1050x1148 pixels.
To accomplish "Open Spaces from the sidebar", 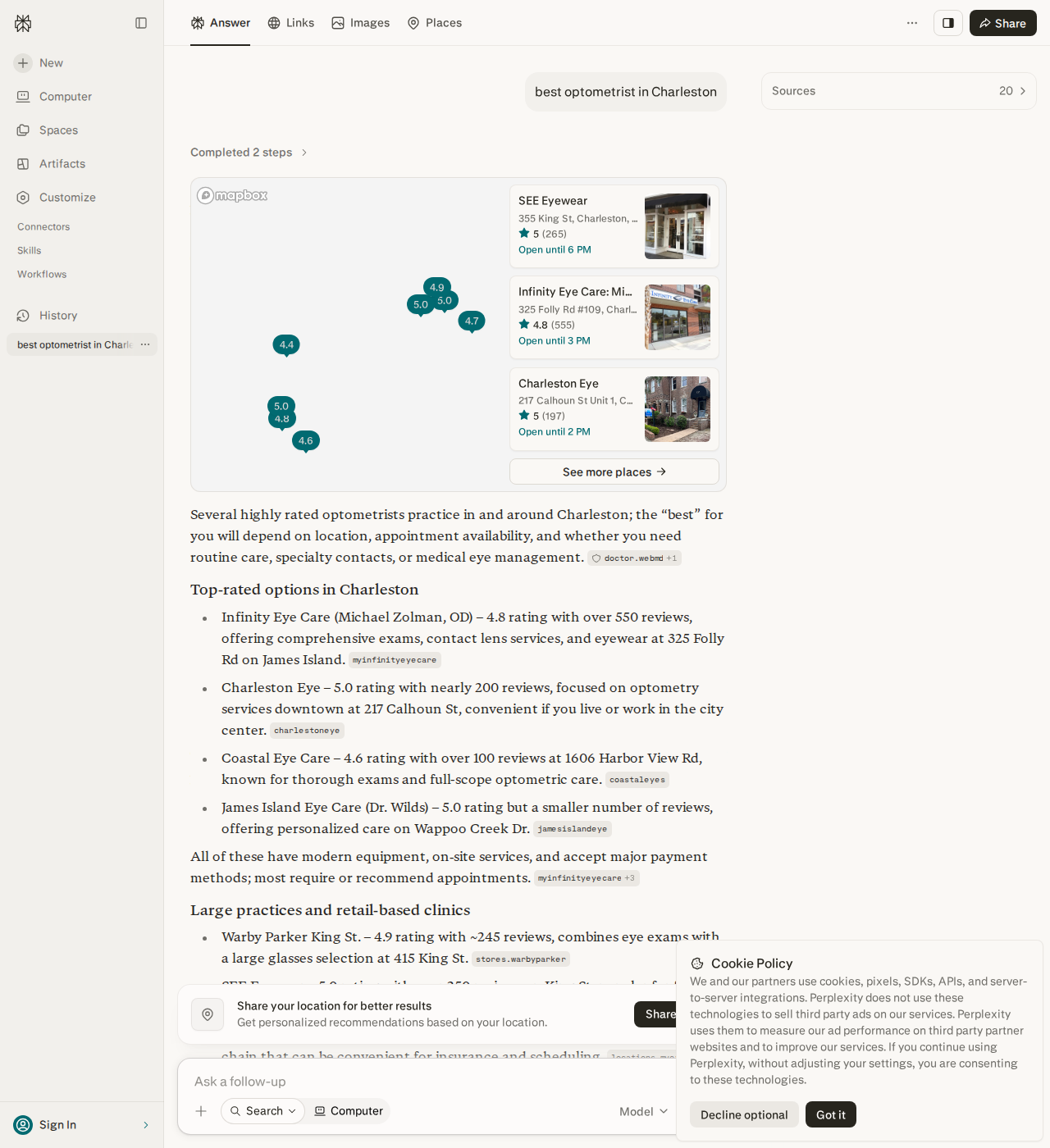I will 58,130.
